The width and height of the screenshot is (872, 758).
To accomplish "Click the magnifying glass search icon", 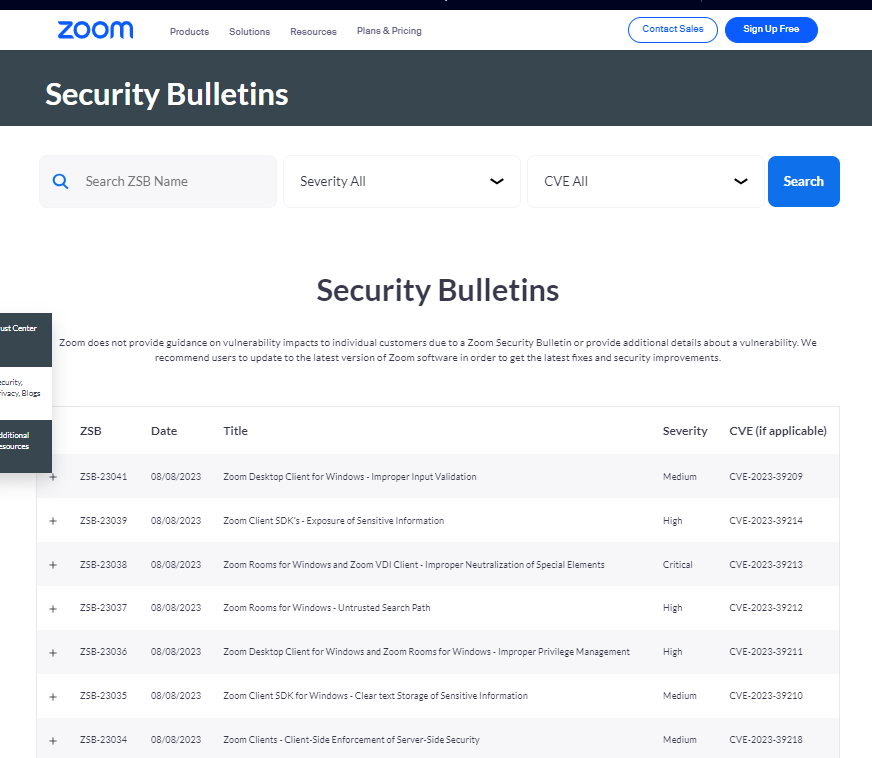I will [x=60, y=181].
